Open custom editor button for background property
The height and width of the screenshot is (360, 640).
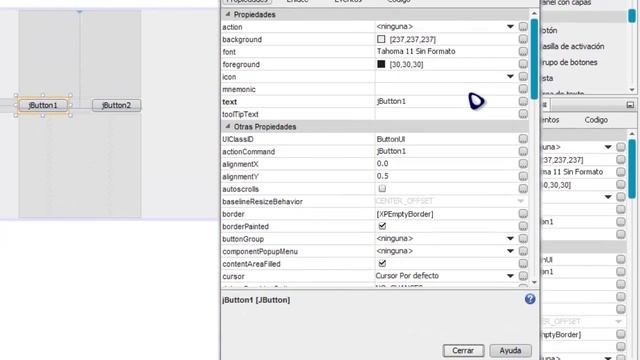523,39
